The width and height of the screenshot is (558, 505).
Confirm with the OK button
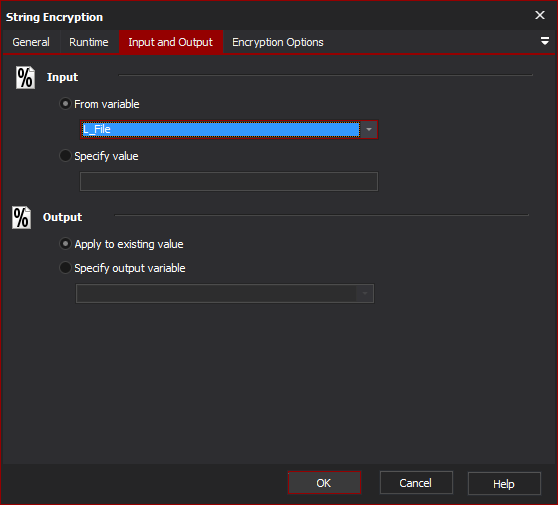pyautogui.click(x=324, y=483)
